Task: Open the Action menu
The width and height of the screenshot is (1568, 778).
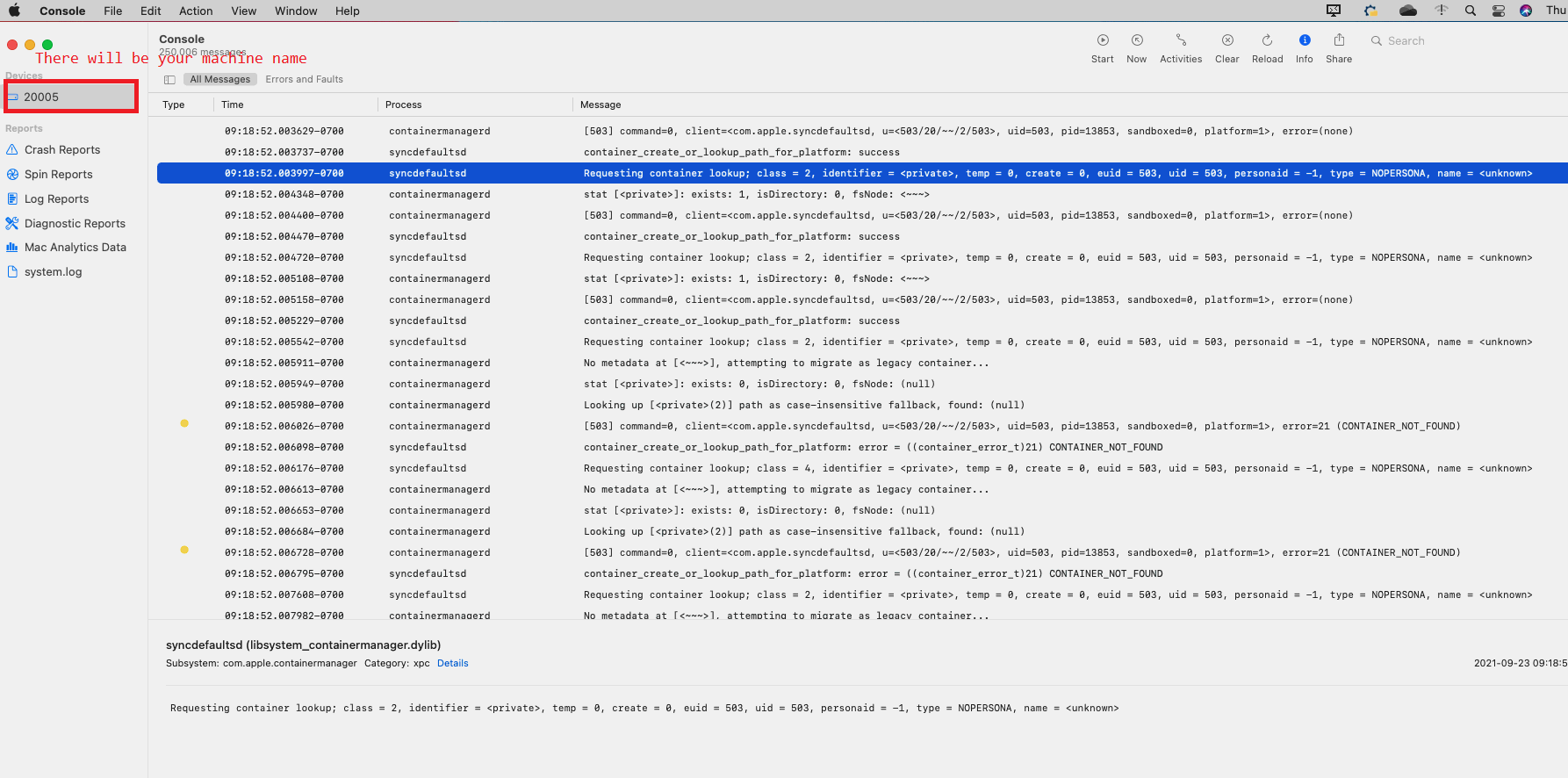Action: 196,11
